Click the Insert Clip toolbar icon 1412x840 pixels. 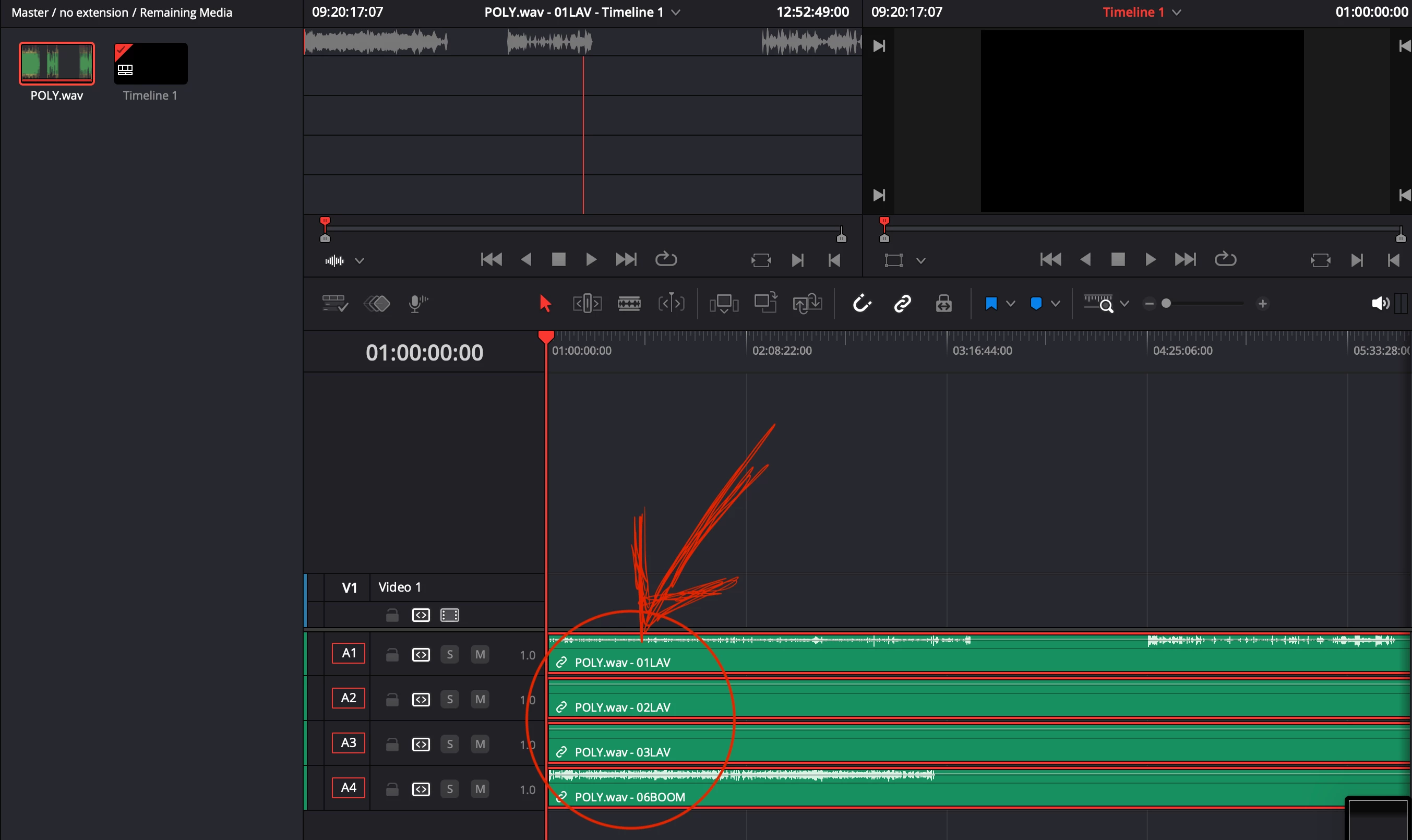[724, 304]
